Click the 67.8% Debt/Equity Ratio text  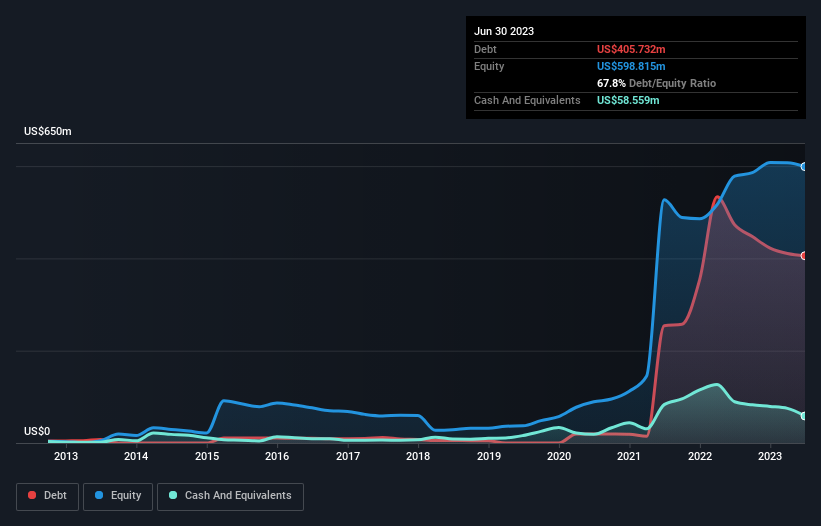tap(656, 83)
